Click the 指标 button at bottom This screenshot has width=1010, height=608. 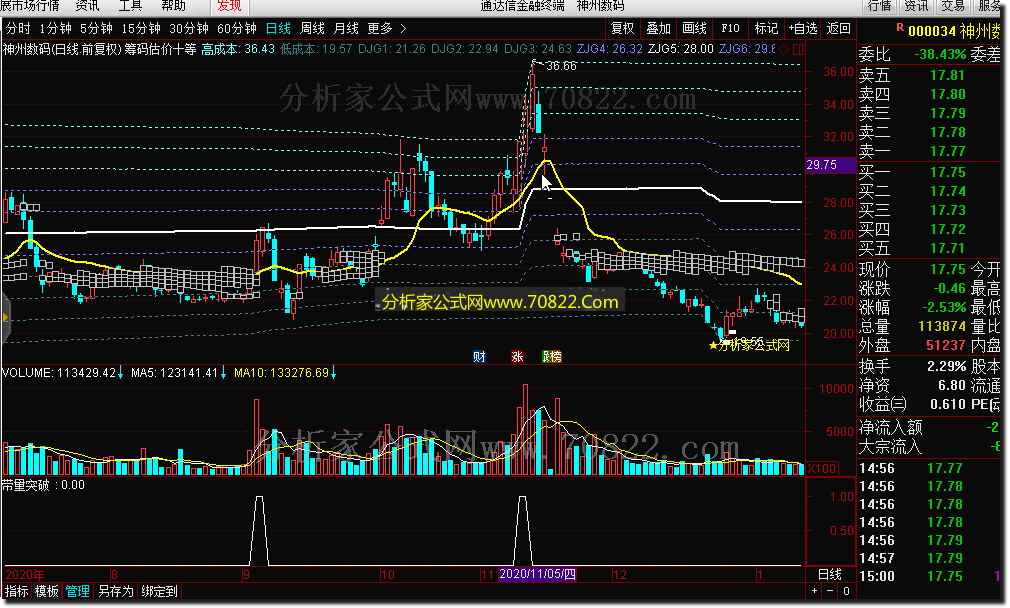17,591
